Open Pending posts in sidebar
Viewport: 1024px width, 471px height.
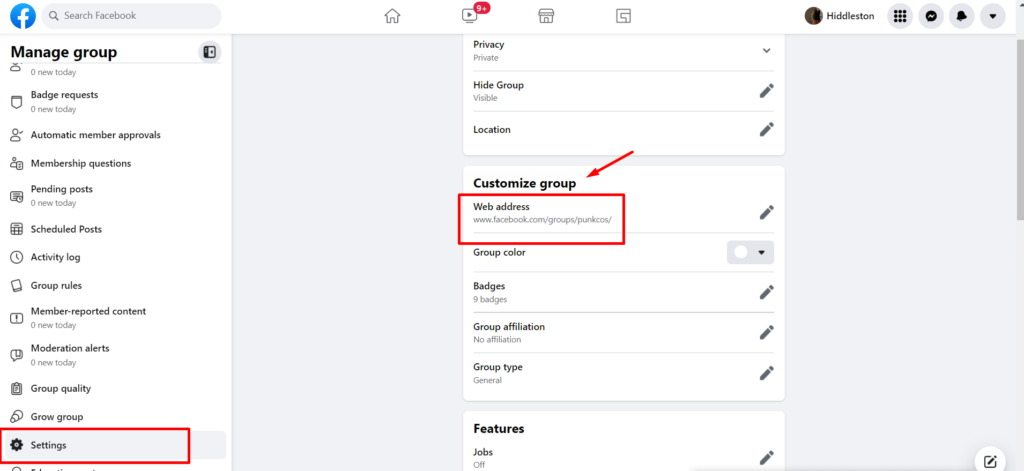click(114, 195)
